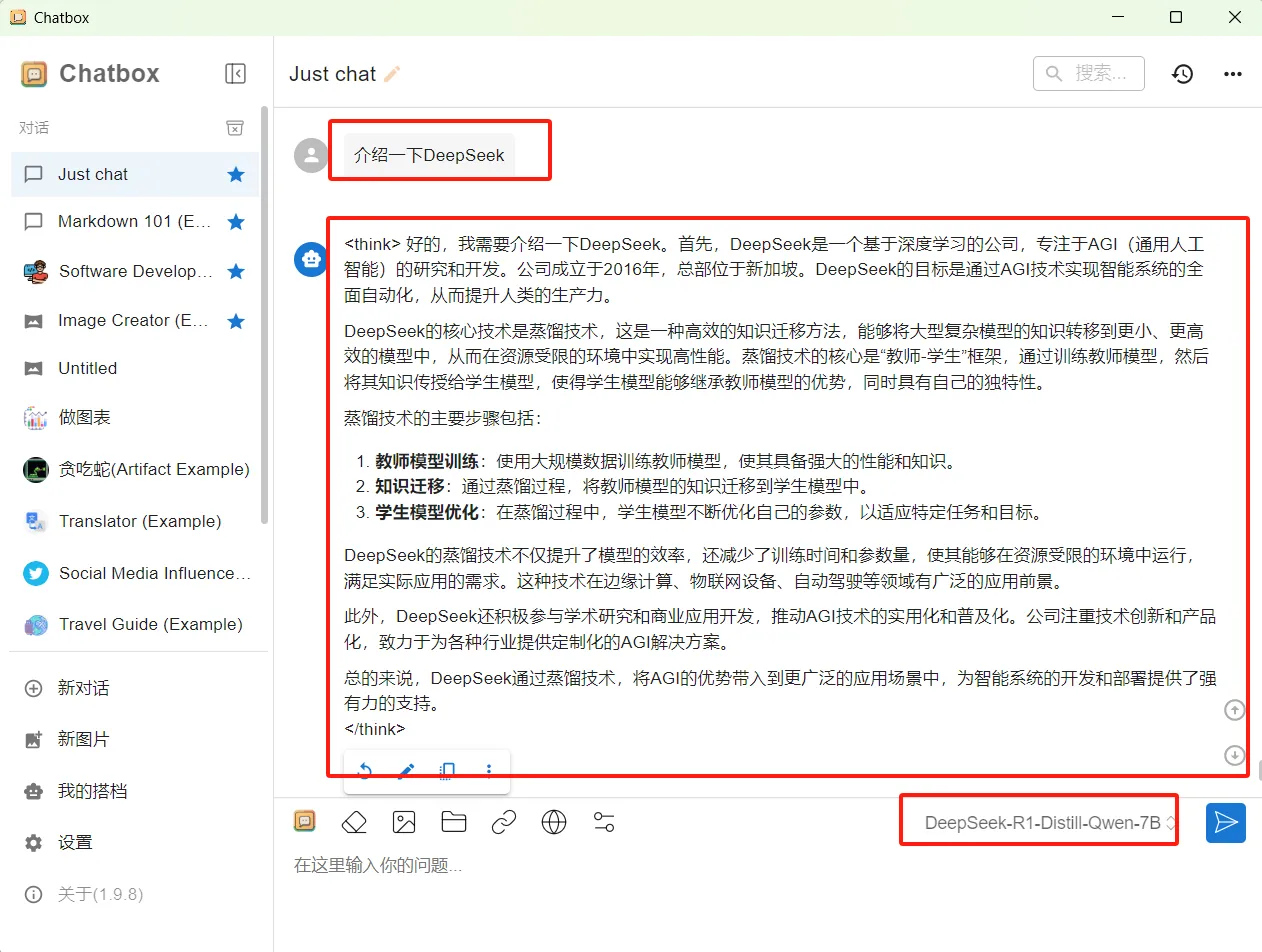Unstar the Just chat conversation
Viewport: 1262px width, 952px height.
(x=236, y=174)
